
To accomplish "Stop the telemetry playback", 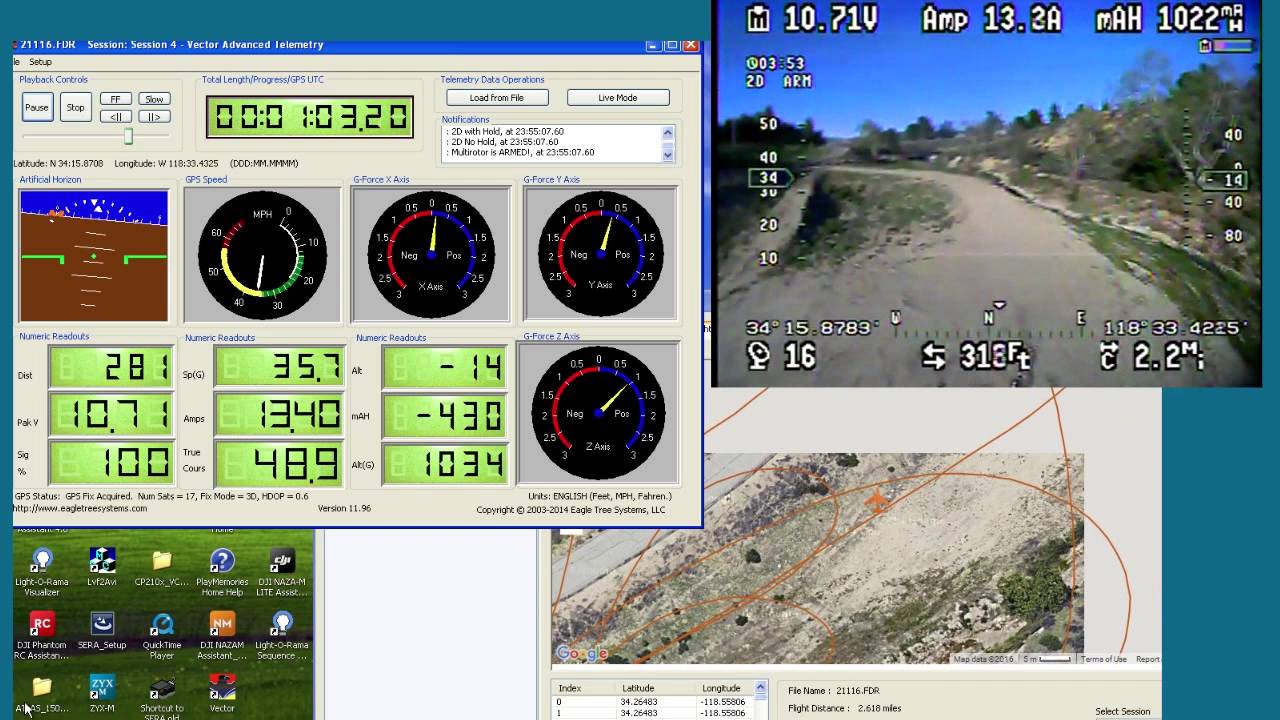I will tap(76, 108).
